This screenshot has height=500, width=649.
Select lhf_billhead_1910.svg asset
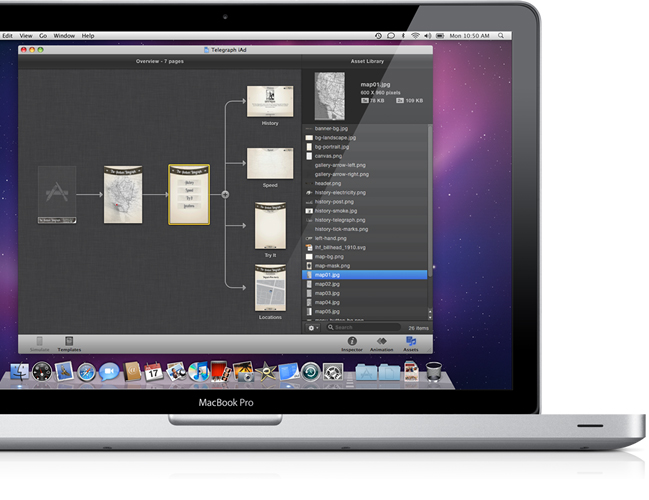(x=365, y=247)
